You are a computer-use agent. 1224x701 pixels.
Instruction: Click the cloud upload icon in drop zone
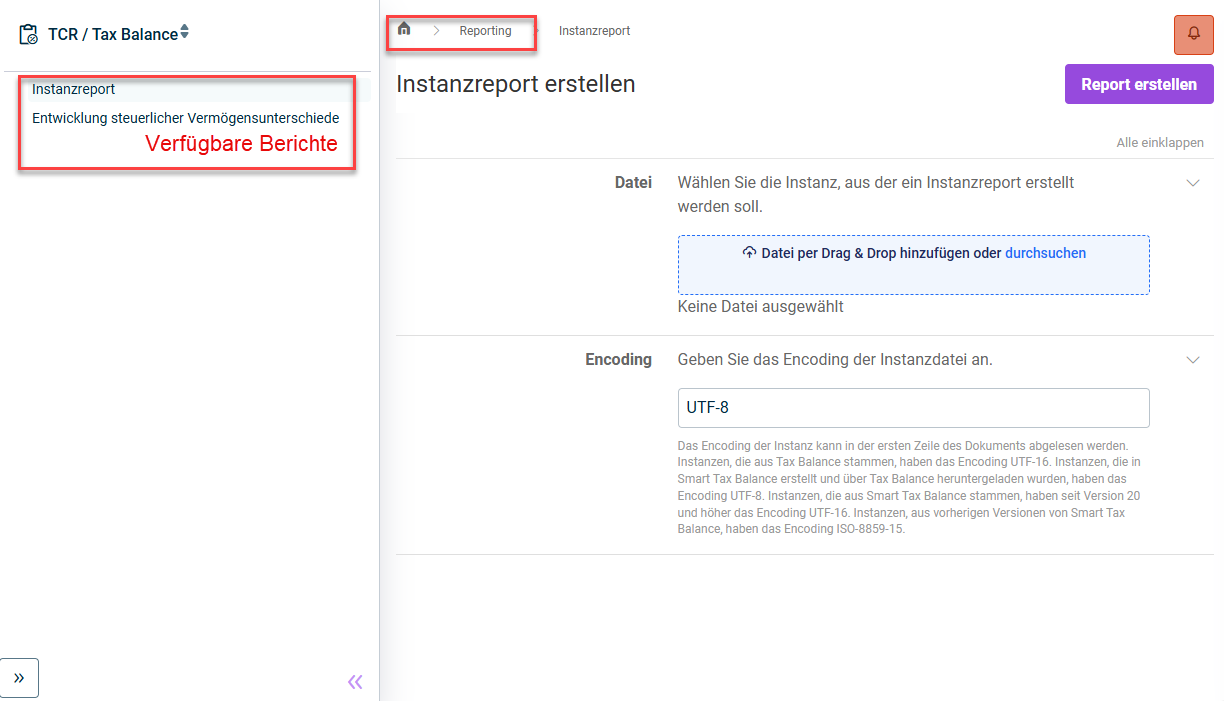749,253
